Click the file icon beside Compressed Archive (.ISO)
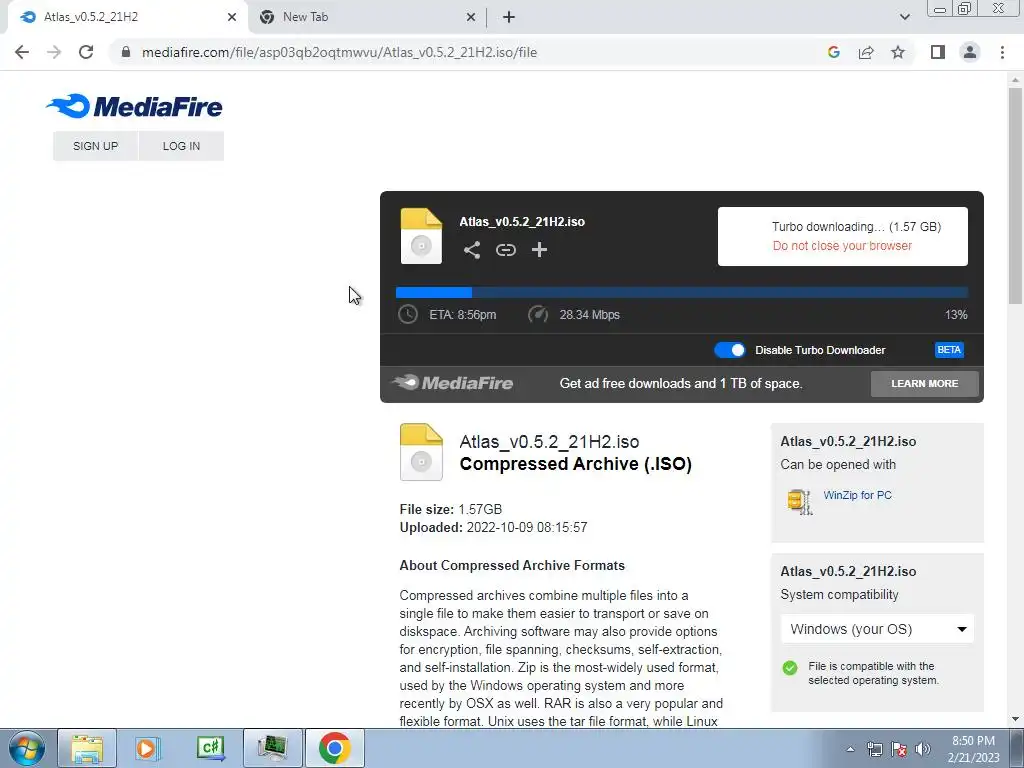 (421, 452)
